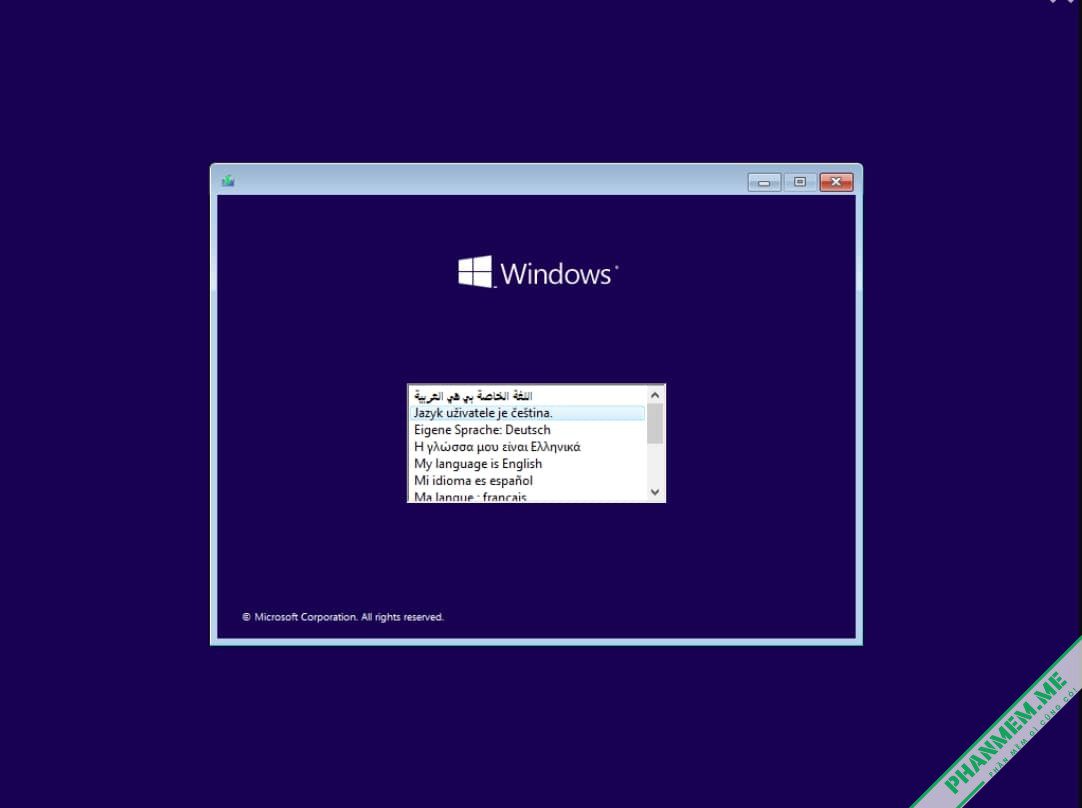Select 'Jazyk uživatele je čeština.'
This screenshot has width=1082, height=808.
(528, 413)
